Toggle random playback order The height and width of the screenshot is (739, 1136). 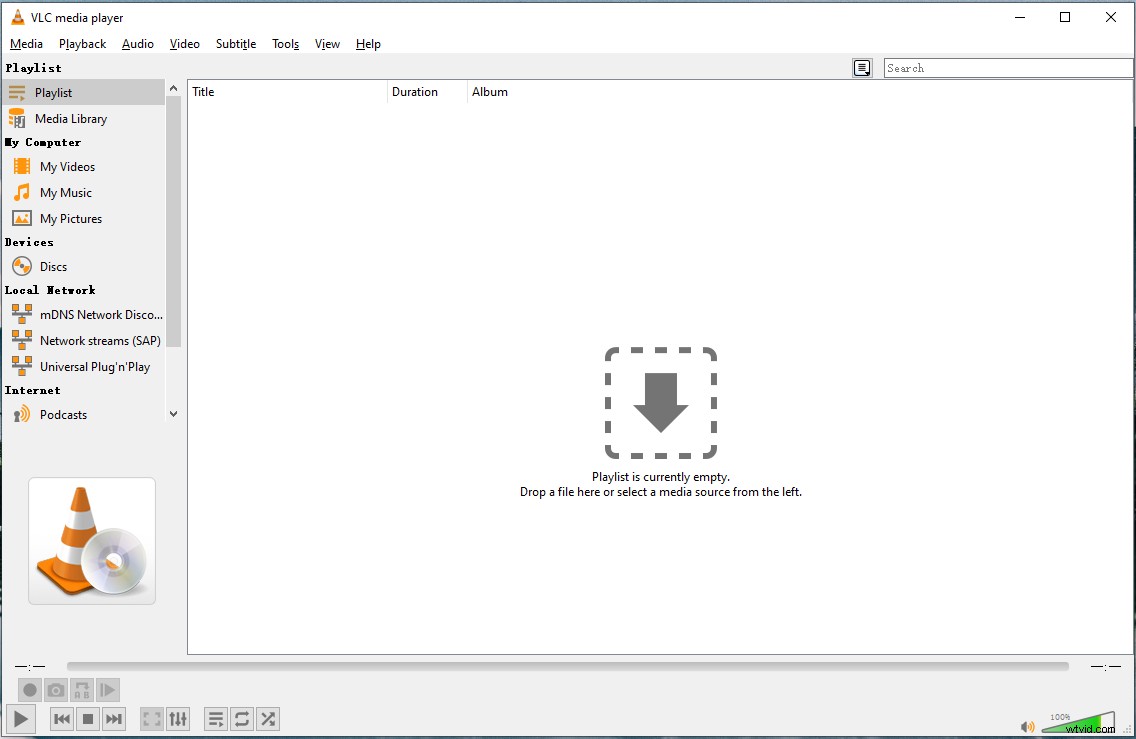267,718
